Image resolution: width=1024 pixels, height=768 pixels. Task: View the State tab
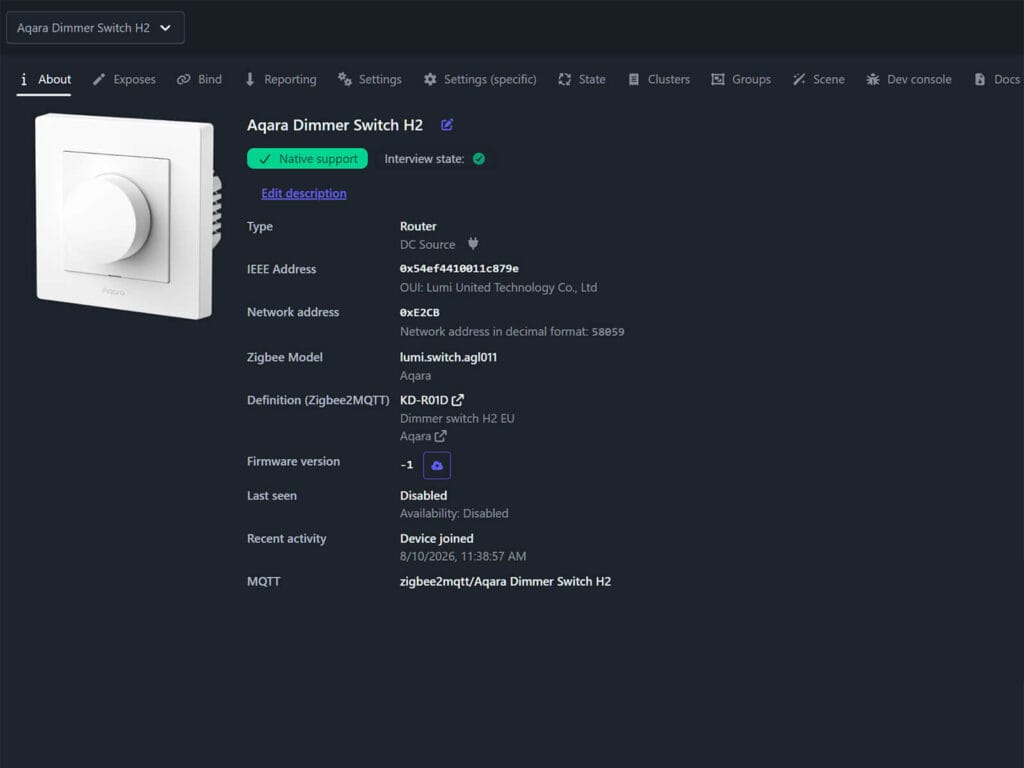(582, 80)
